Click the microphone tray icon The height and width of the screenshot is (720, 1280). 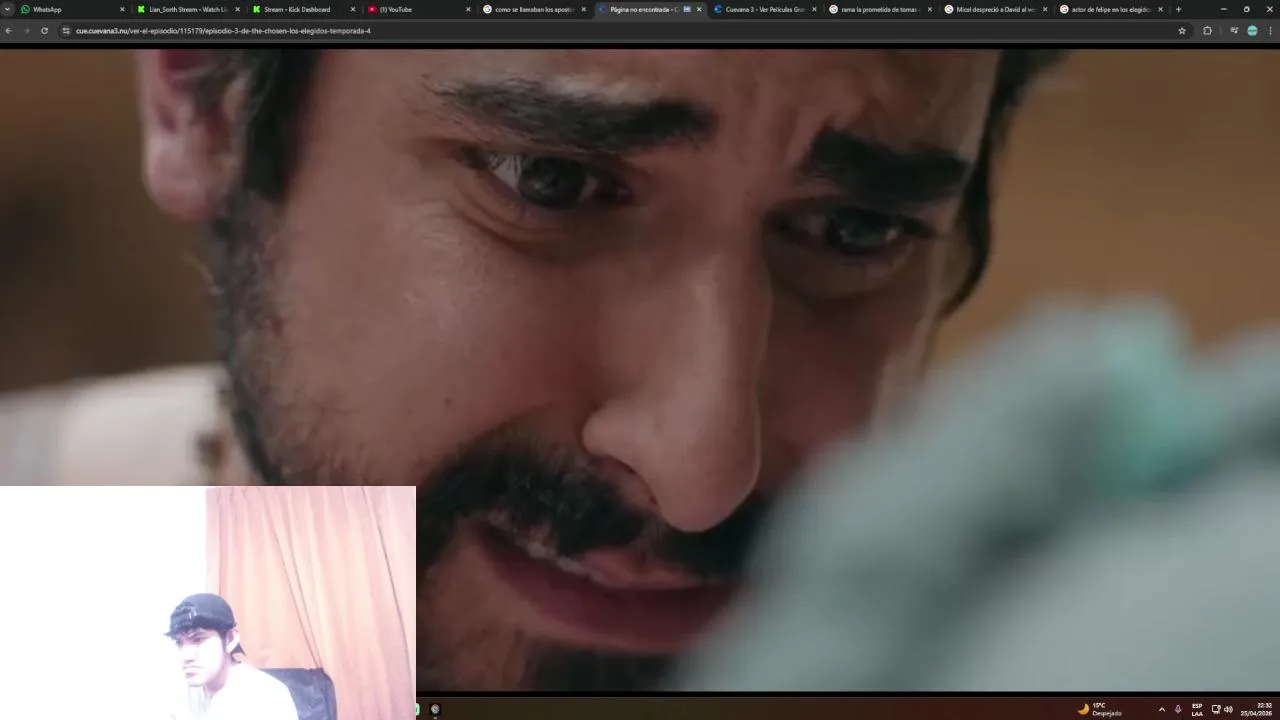click(x=1178, y=709)
